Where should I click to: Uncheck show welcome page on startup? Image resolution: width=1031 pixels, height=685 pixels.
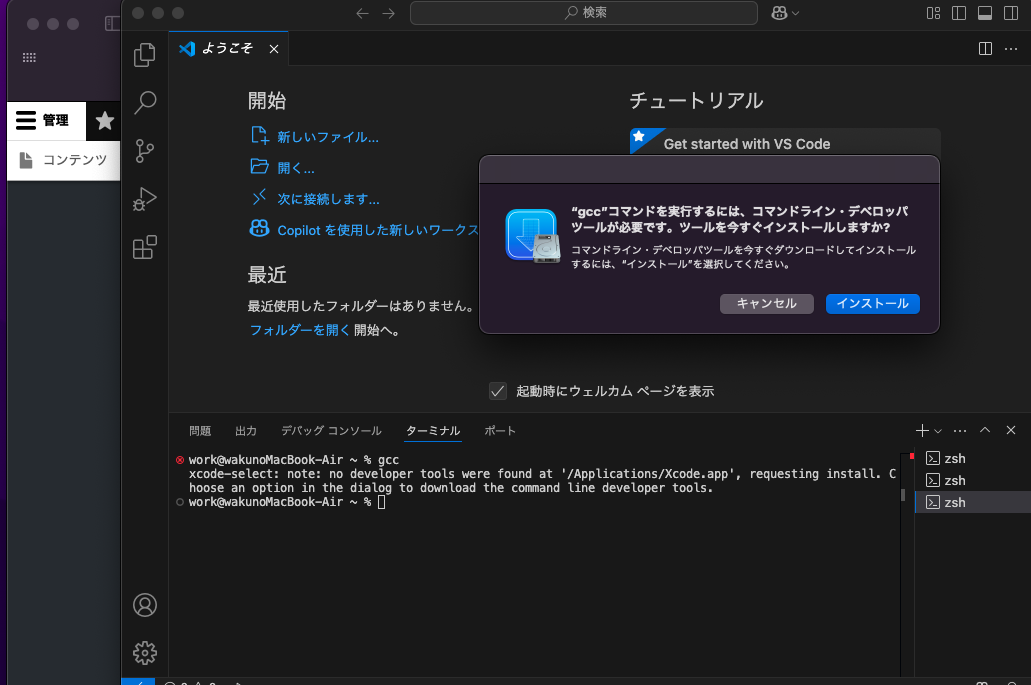(498, 391)
